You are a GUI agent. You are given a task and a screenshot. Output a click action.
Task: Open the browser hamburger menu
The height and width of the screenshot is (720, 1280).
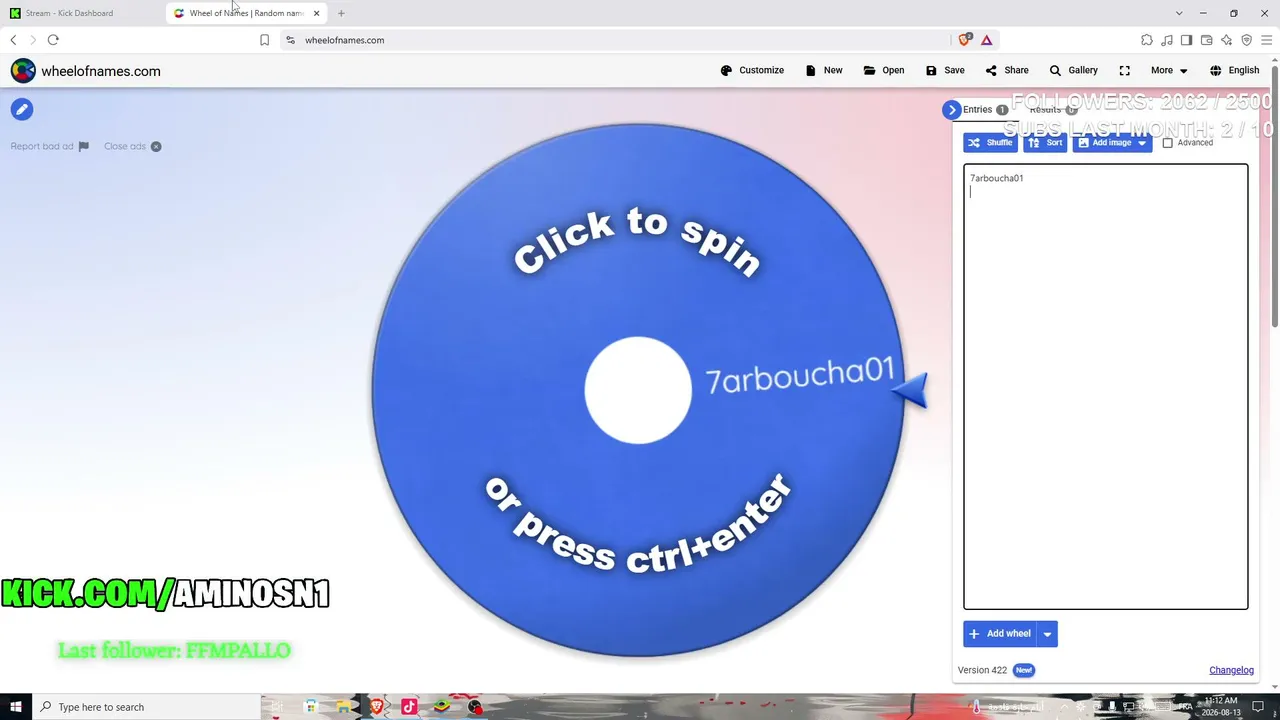[1266, 40]
